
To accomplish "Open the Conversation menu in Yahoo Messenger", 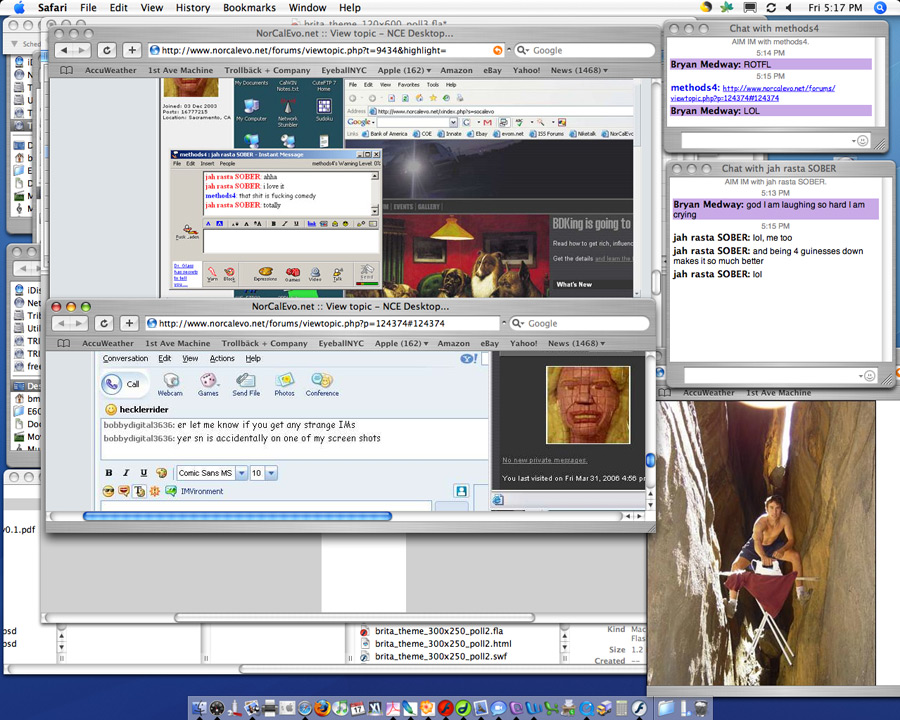I will tap(125, 358).
